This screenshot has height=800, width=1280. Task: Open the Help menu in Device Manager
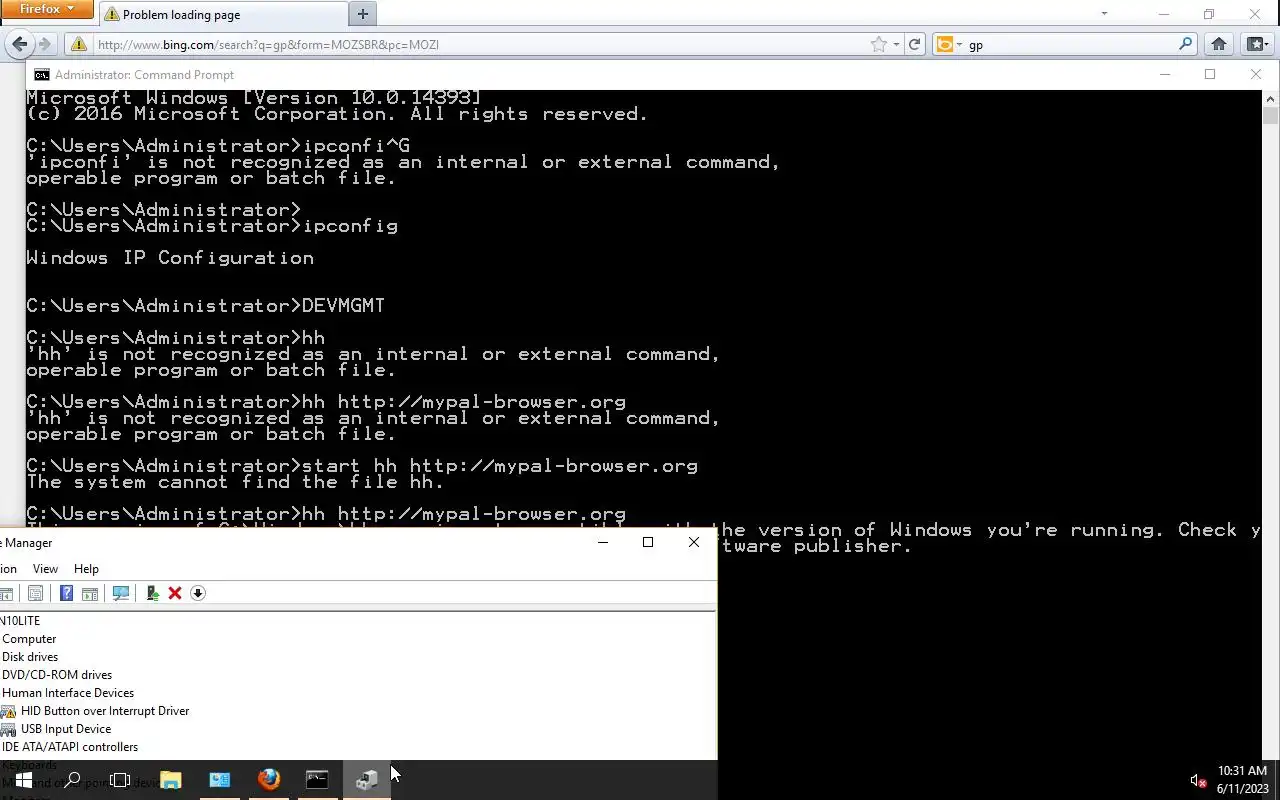86,569
